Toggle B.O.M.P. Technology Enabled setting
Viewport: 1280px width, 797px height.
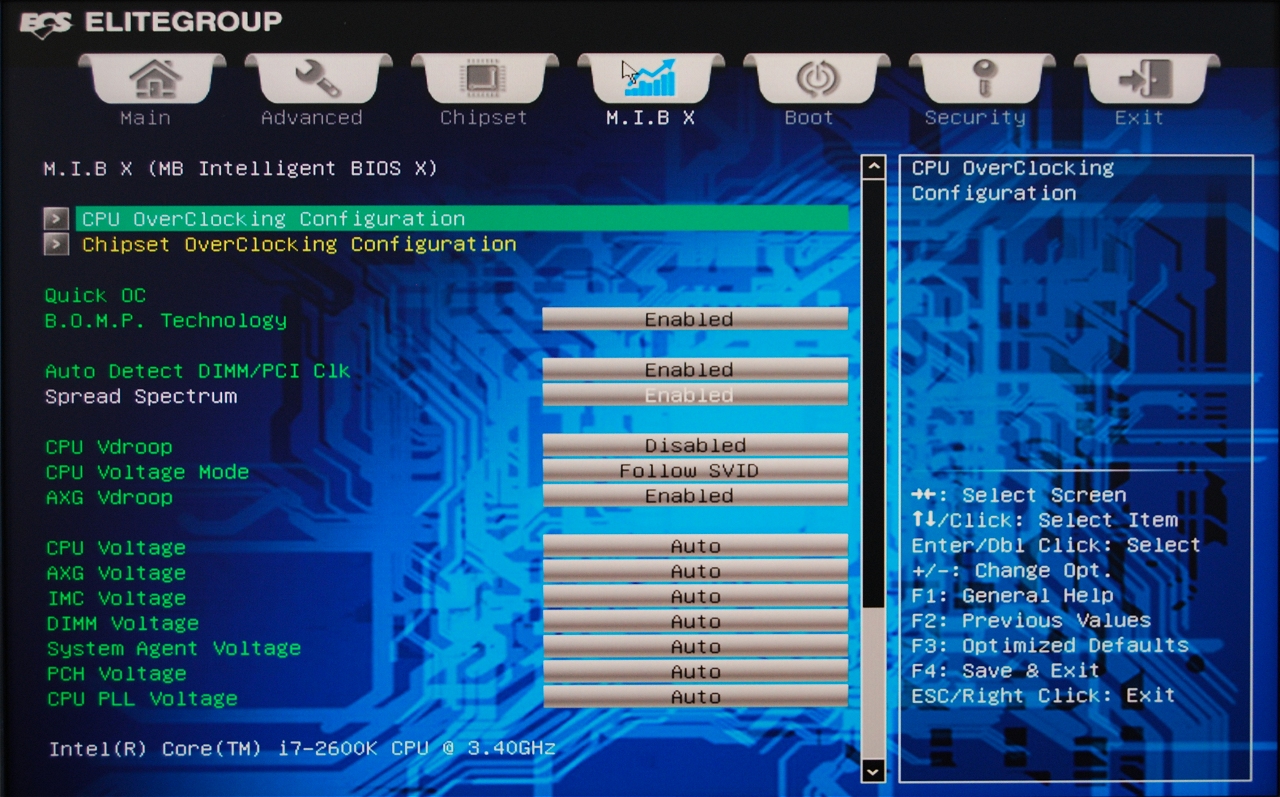pyautogui.click(x=694, y=319)
